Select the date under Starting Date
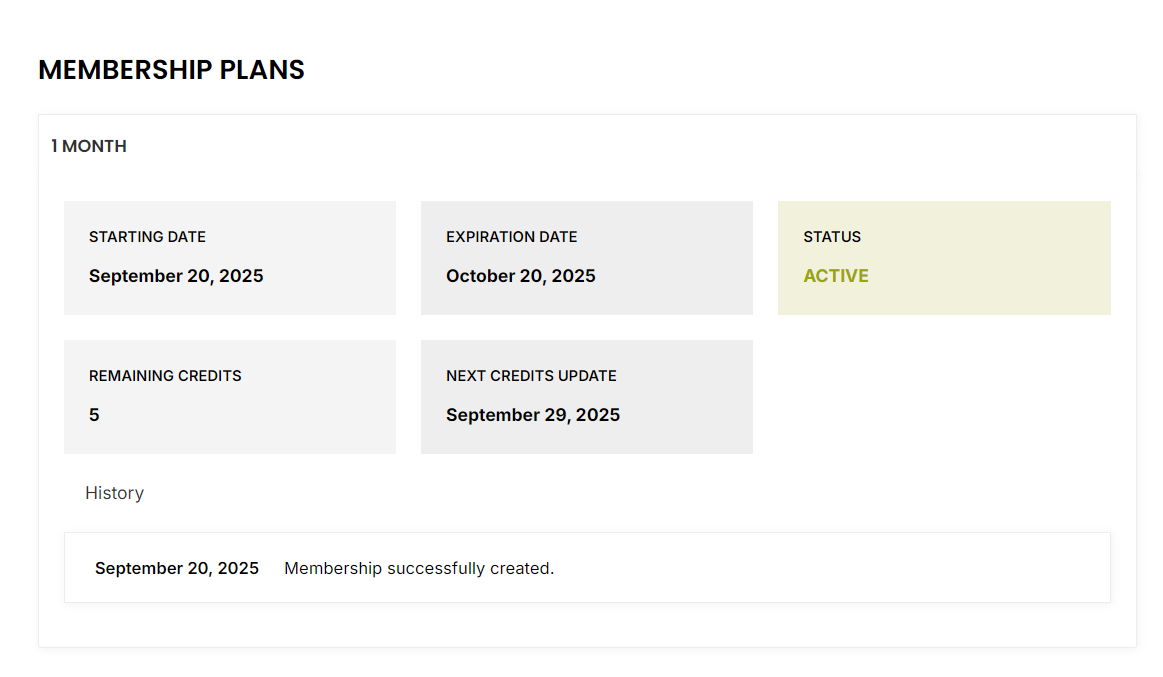The width and height of the screenshot is (1163, 677). pos(176,276)
